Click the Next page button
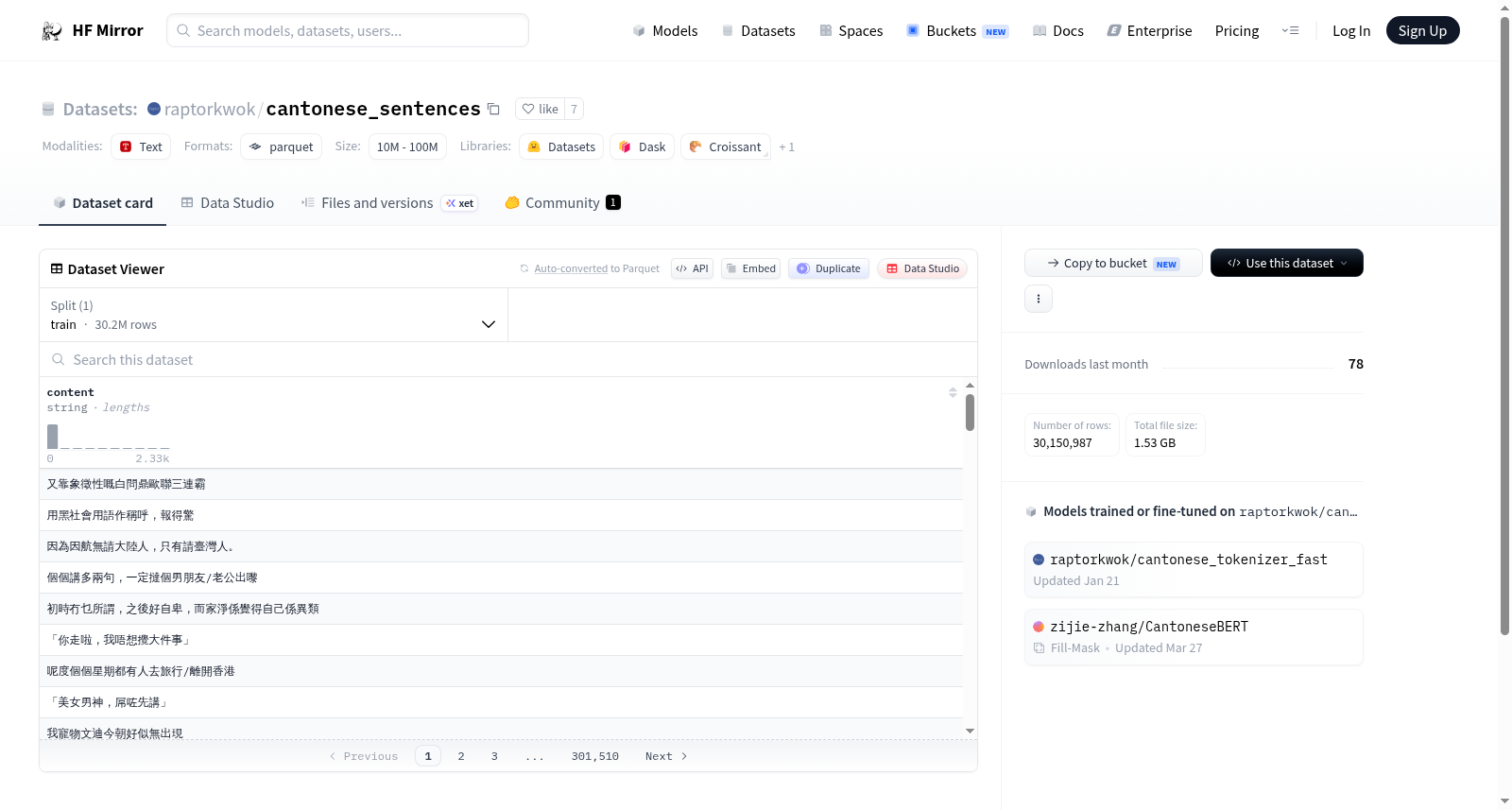The image size is (1512, 810). [666, 757]
